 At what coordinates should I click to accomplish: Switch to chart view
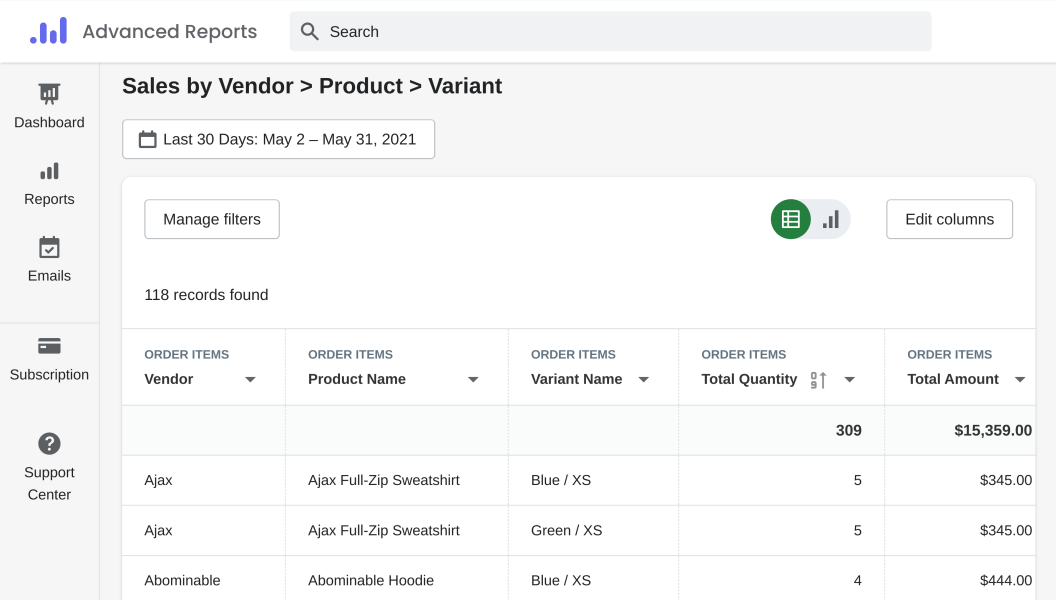(x=831, y=219)
